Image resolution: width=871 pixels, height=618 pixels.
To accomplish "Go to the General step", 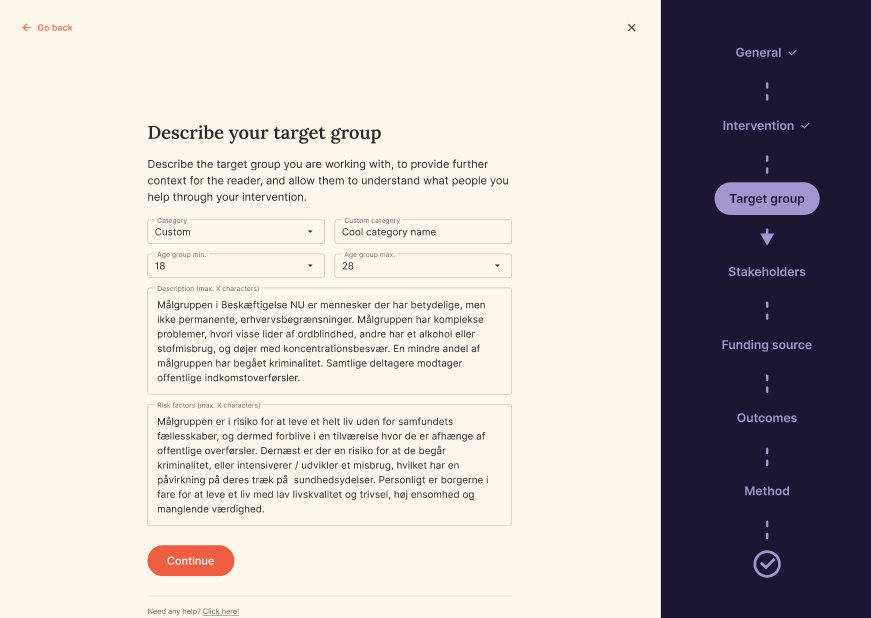I will point(758,53).
